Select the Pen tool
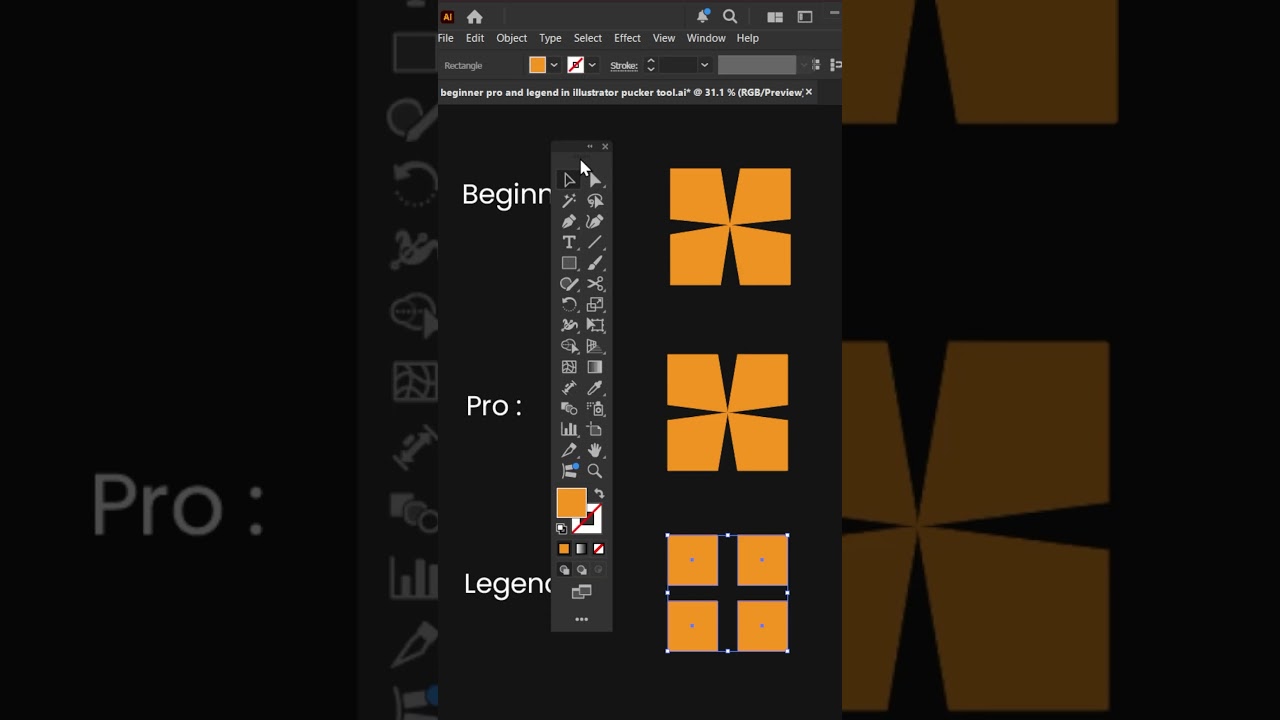The image size is (1280, 720). [x=569, y=222]
